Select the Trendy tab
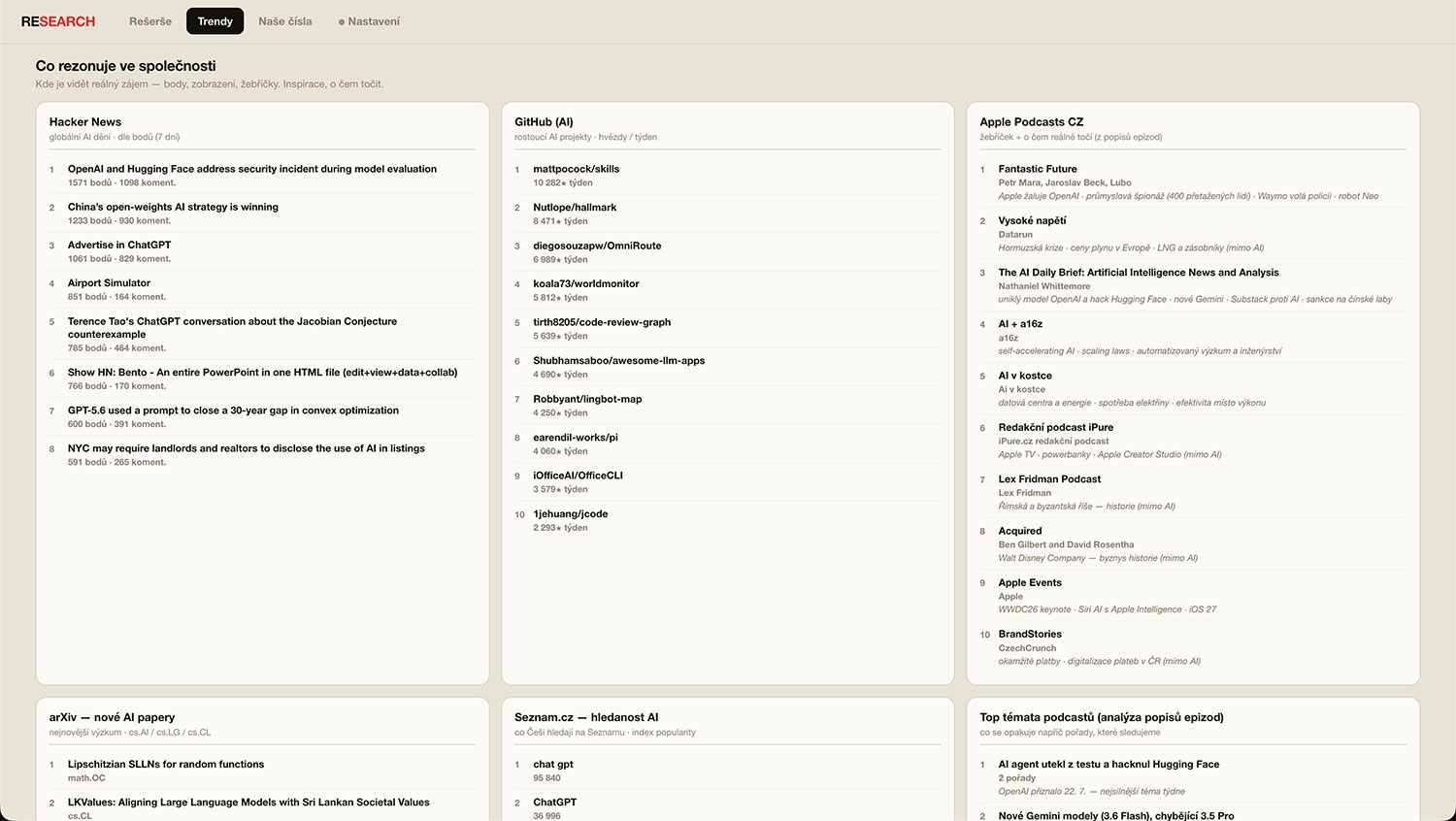This screenshot has width=1456, height=821. click(215, 21)
